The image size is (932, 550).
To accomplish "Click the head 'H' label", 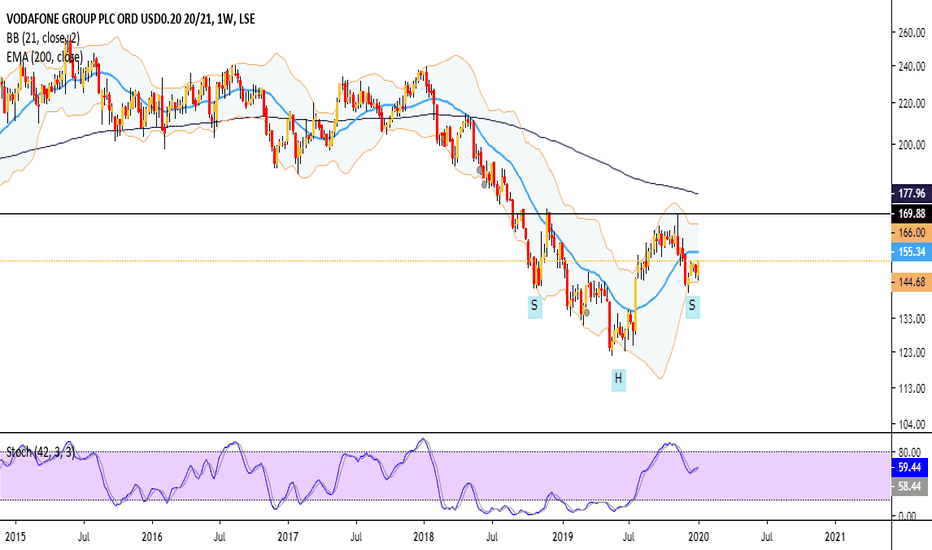I will [x=618, y=378].
